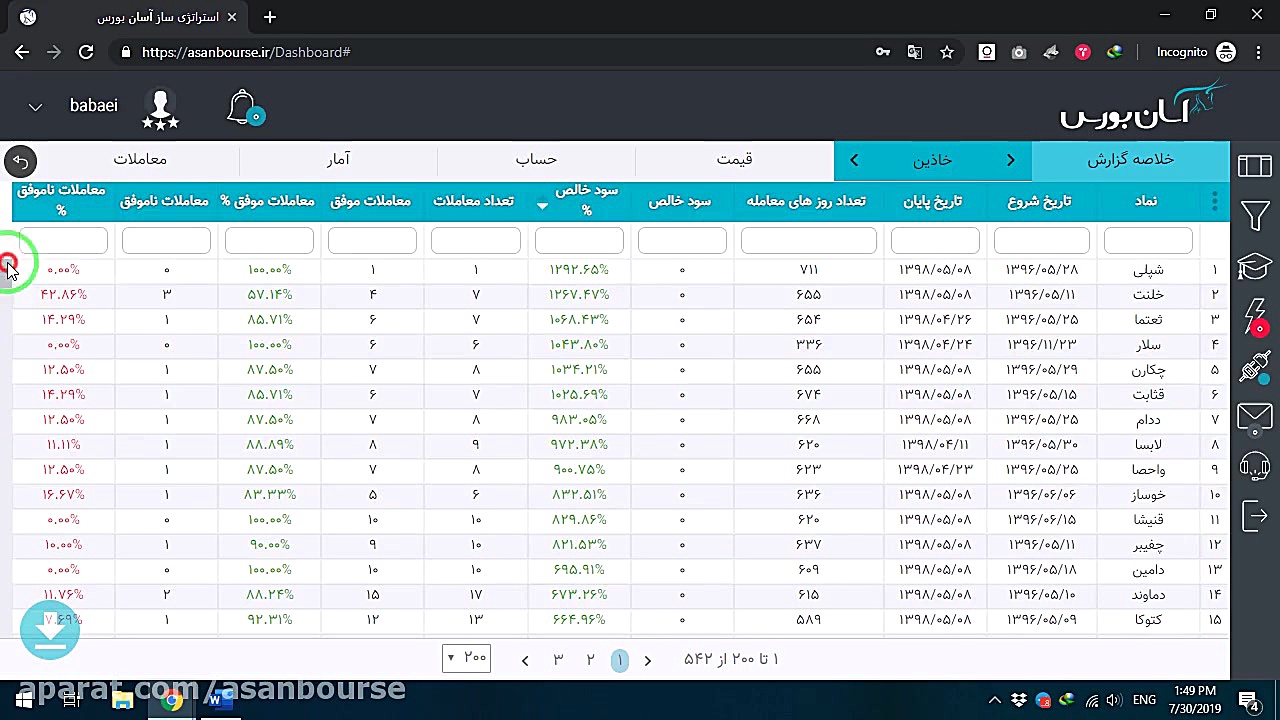Go back in browser history
Viewport: 1280px width, 720px height.
coord(22,52)
